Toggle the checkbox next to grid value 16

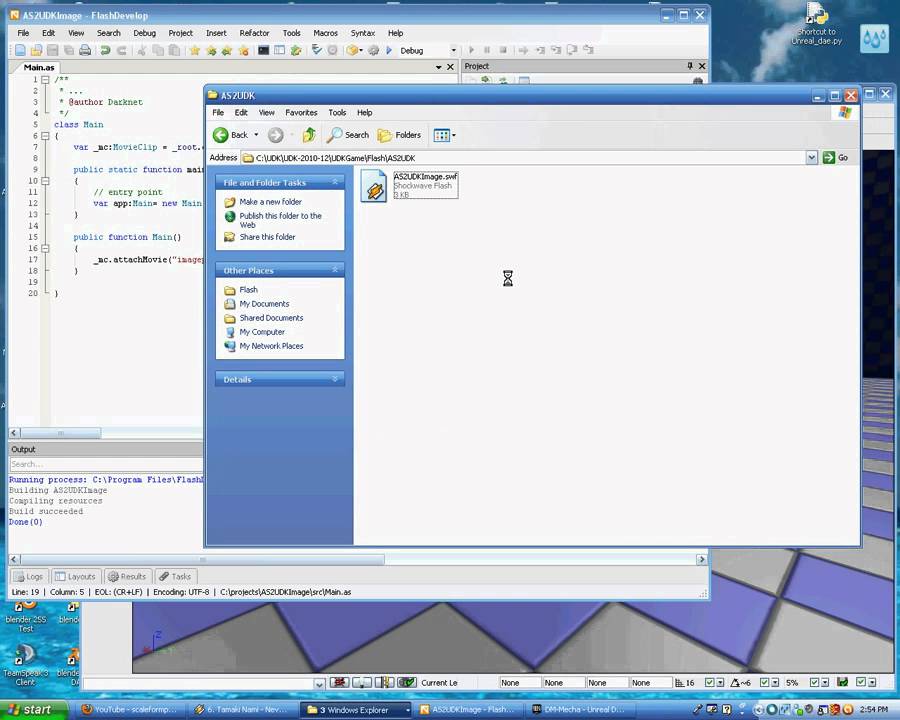point(709,683)
